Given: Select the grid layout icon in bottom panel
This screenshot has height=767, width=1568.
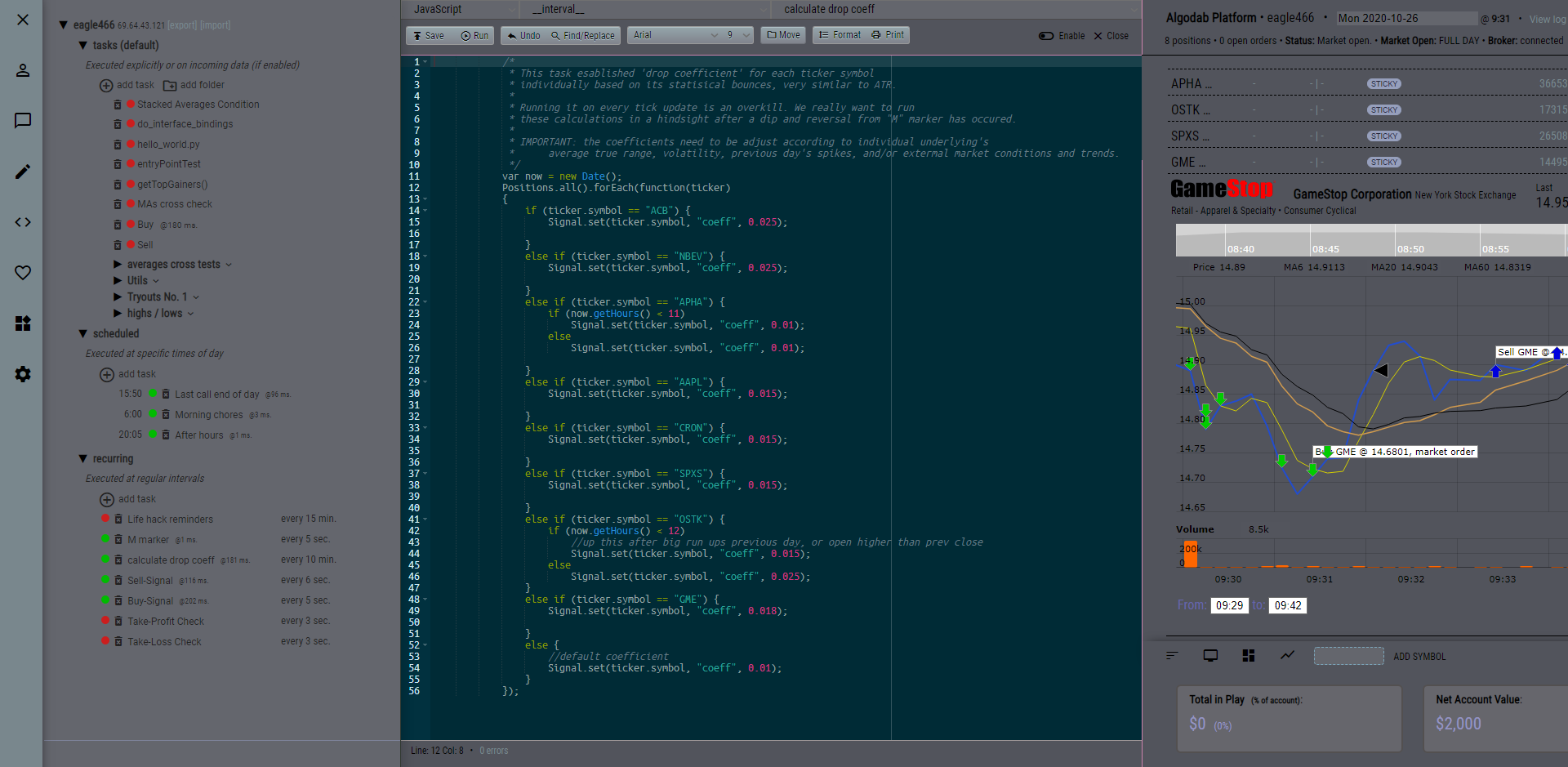Looking at the screenshot, I should (x=1248, y=655).
